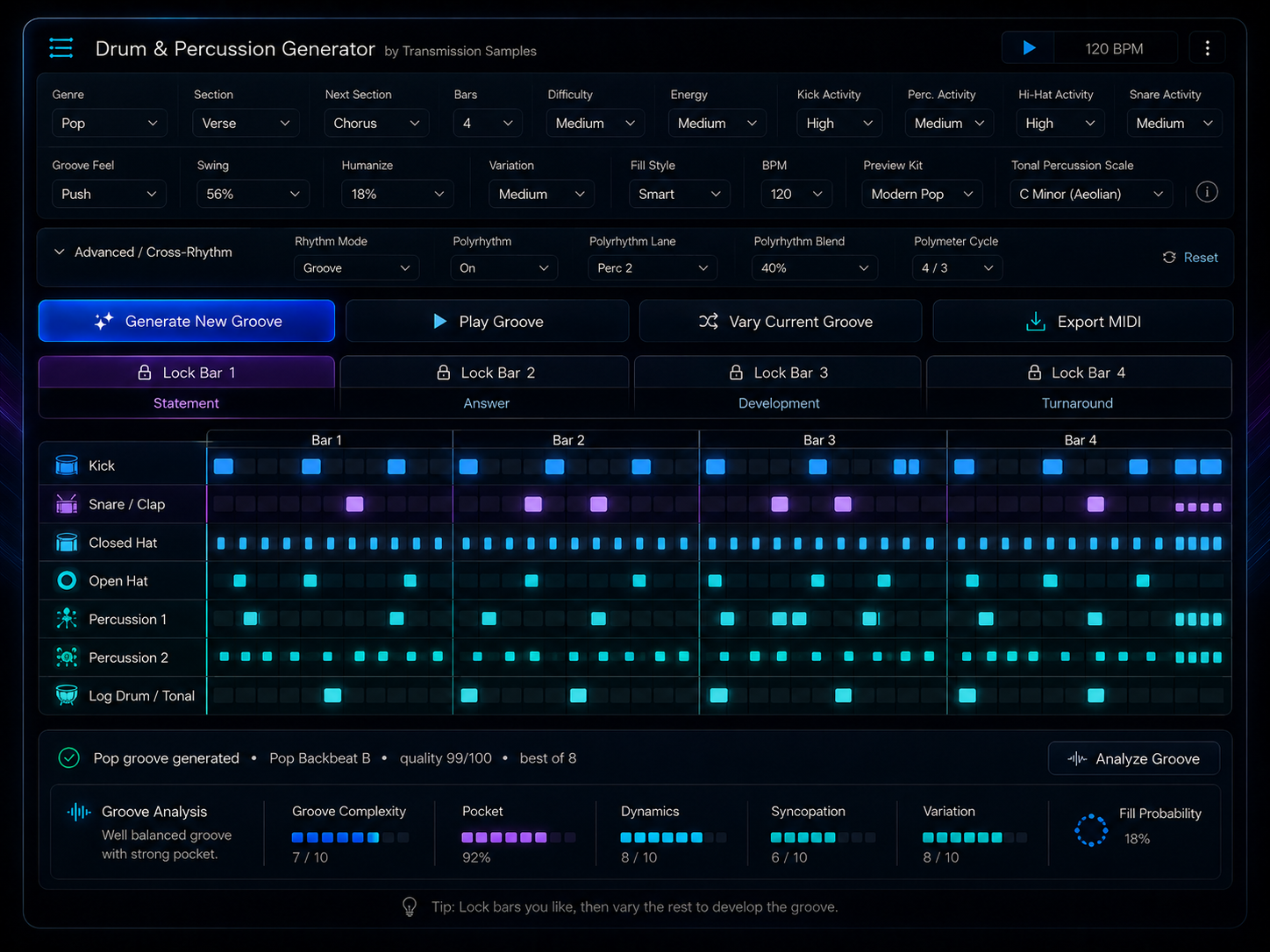The image size is (1270, 952).
Task: Click the Fill Probability dotted circle
Action: [x=1091, y=829]
